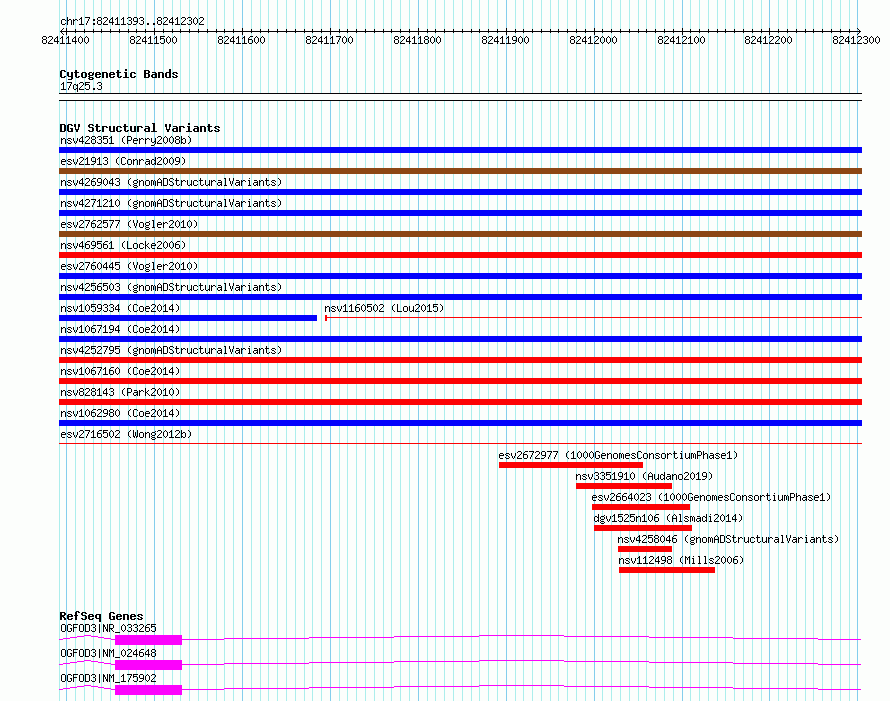Click the red dgv1525n106 variant bar
Viewport: 890px width, 701px height.
pos(643,528)
